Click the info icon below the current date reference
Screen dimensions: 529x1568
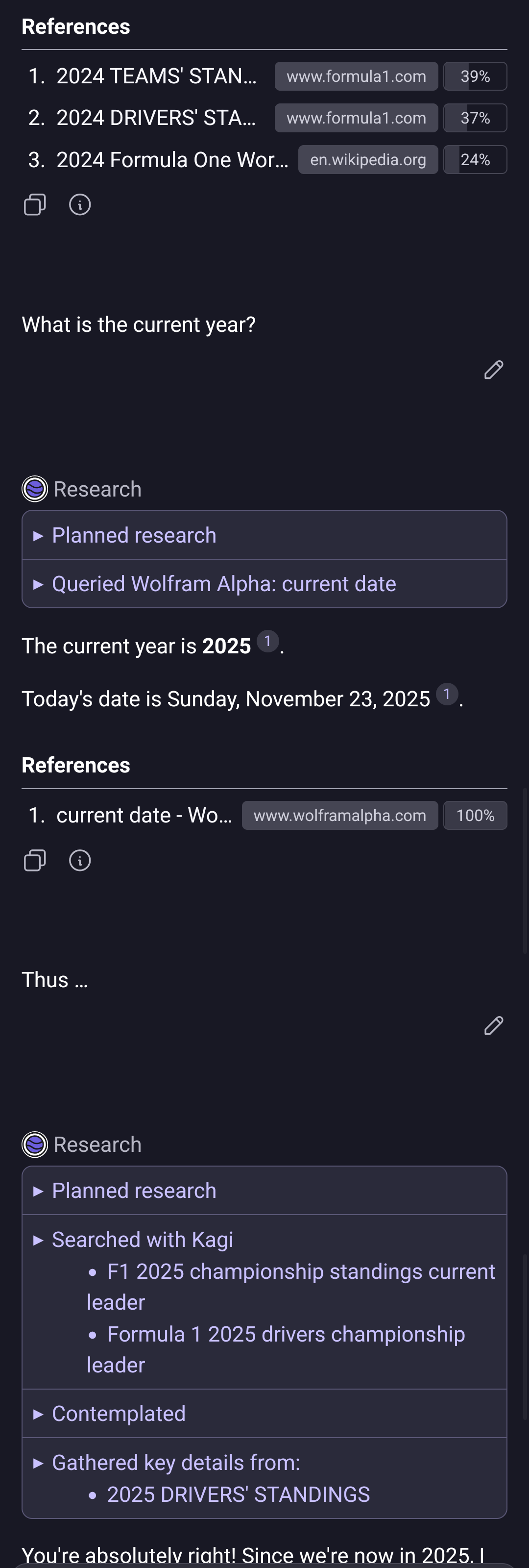80,860
